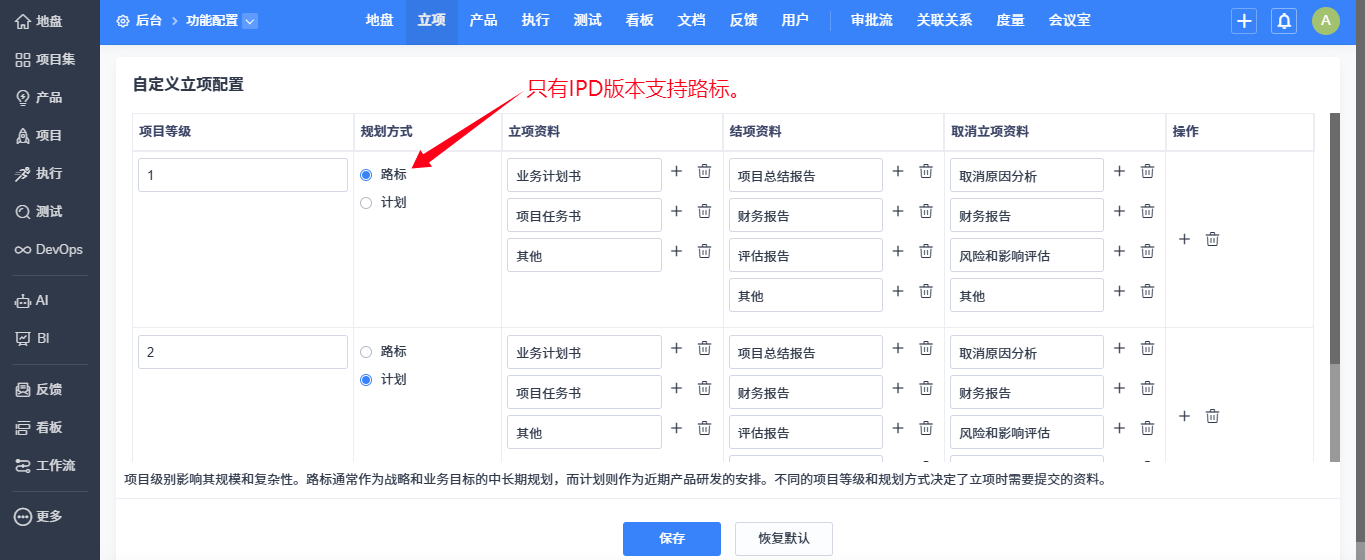
Task: Delete level 1 取消原因分析 entry
Action: pyautogui.click(x=1148, y=172)
